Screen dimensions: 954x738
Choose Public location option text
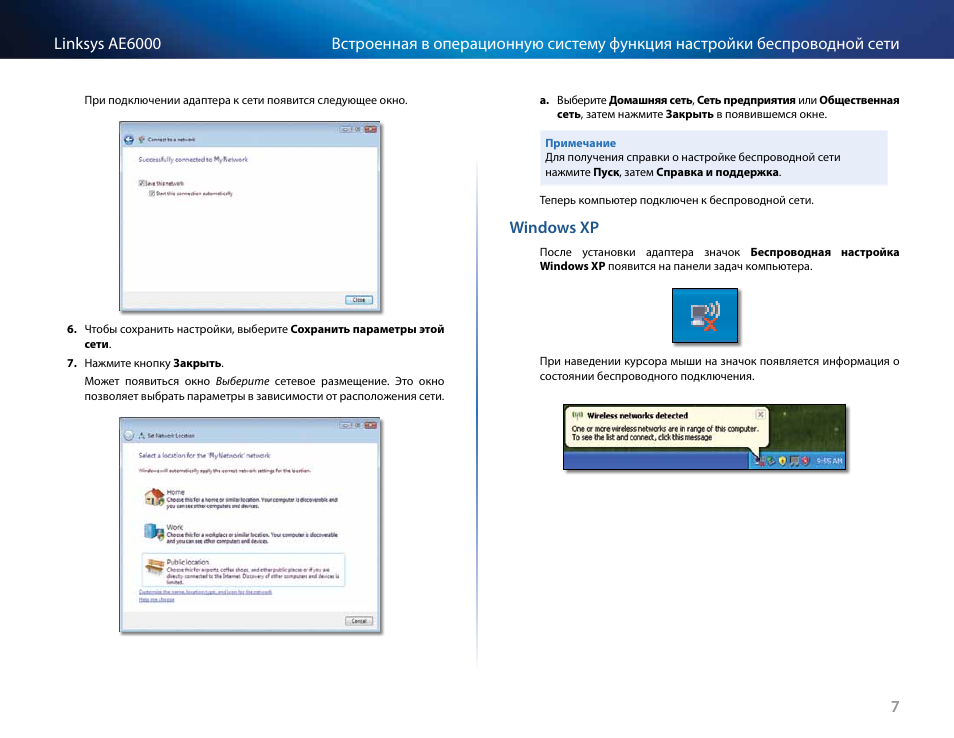(253, 572)
